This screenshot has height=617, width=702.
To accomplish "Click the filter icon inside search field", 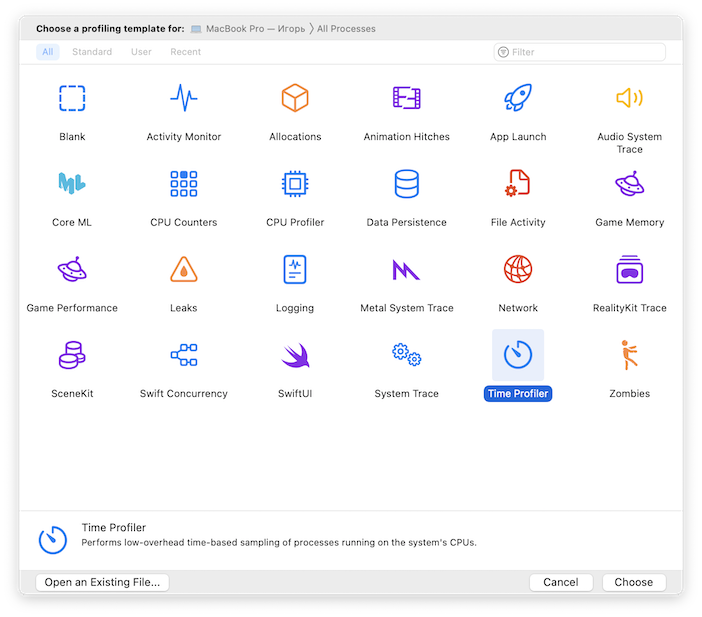I will tap(503, 52).
